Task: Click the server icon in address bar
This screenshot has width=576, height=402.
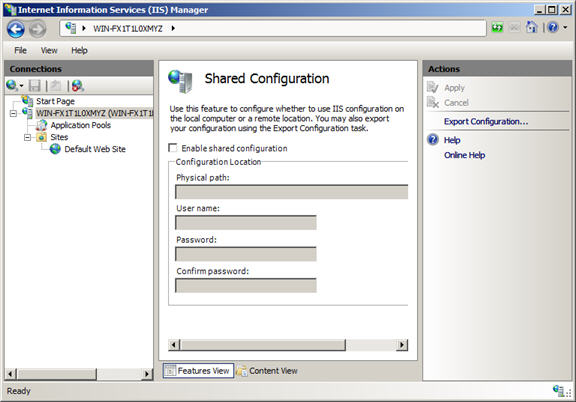Action: pyautogui.click(x=71, y=28)
